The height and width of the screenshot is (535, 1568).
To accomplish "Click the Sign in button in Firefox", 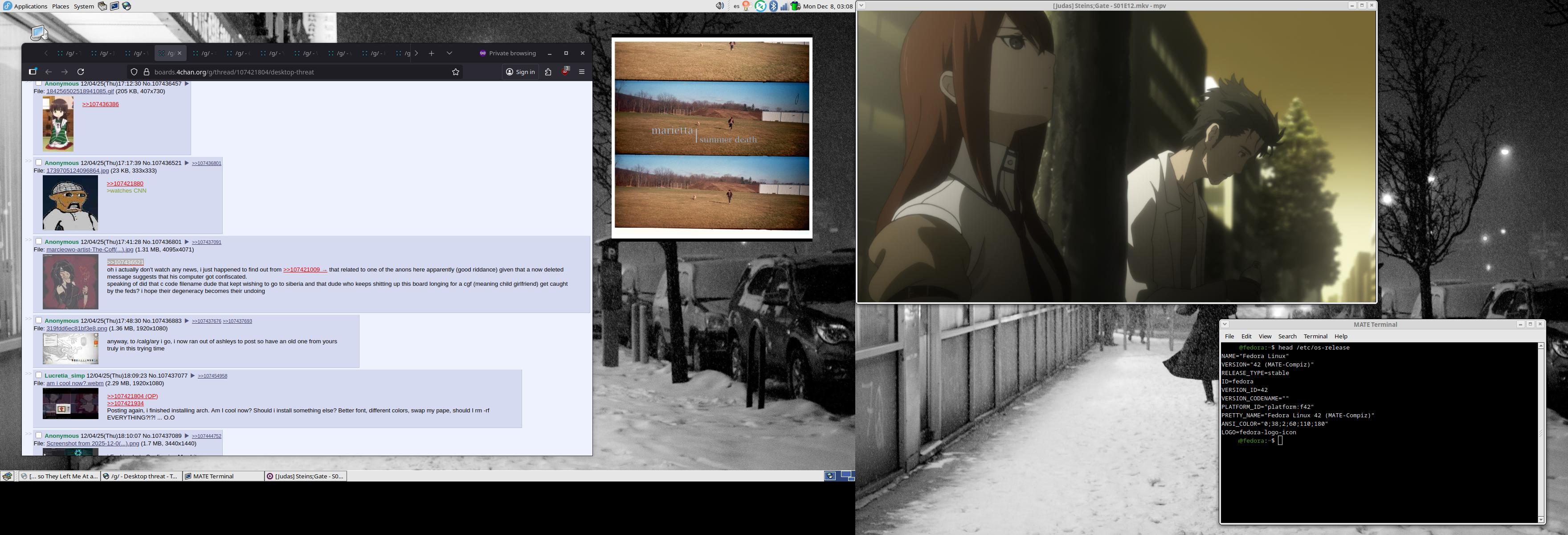I will [520, 72].
